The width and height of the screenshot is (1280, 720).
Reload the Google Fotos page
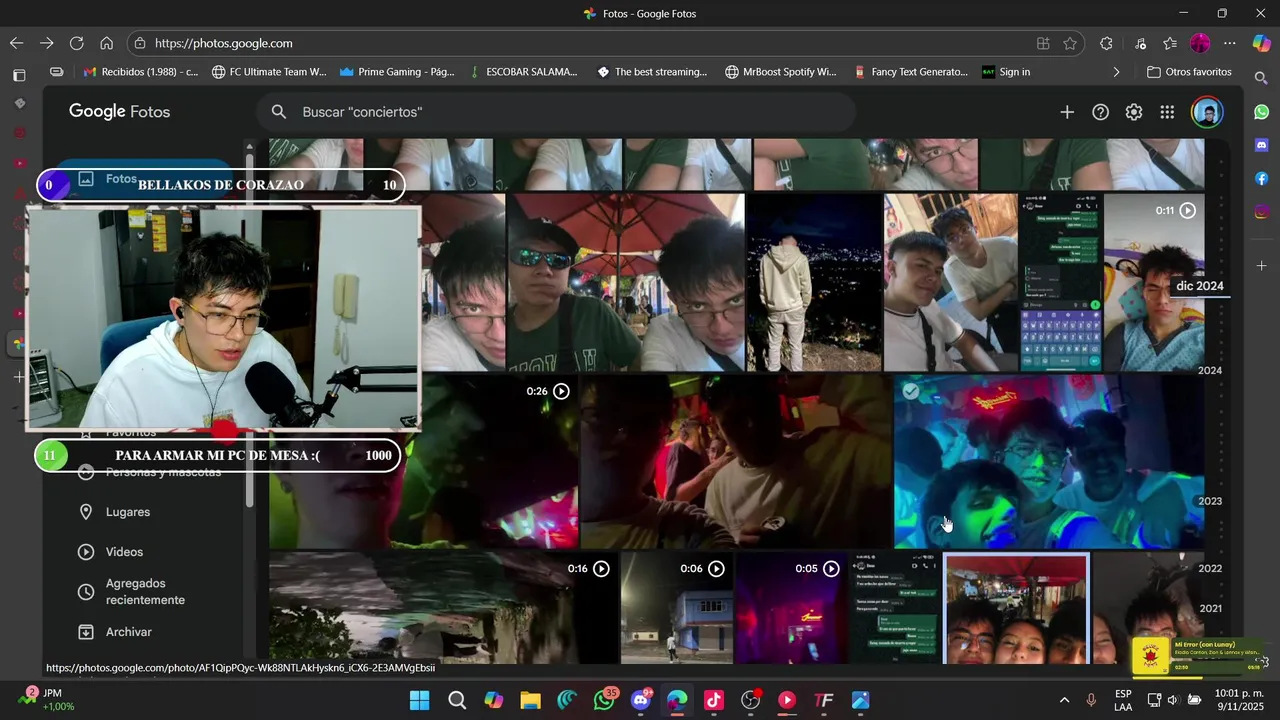coord(76,43)
